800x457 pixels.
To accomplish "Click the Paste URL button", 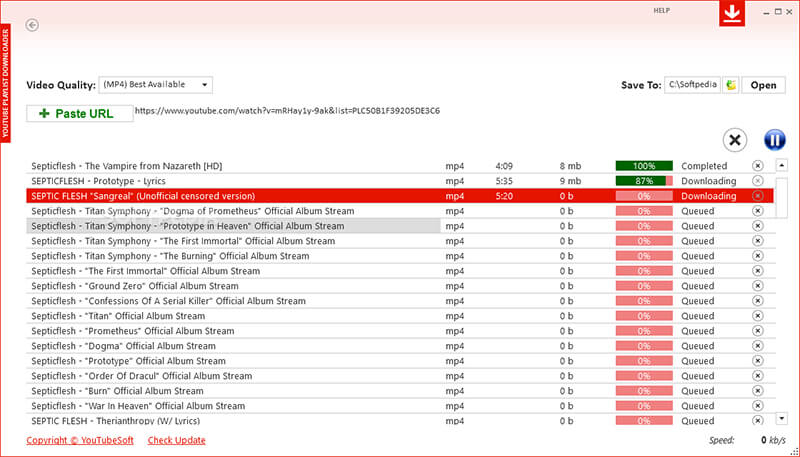I will coord(80,113).
